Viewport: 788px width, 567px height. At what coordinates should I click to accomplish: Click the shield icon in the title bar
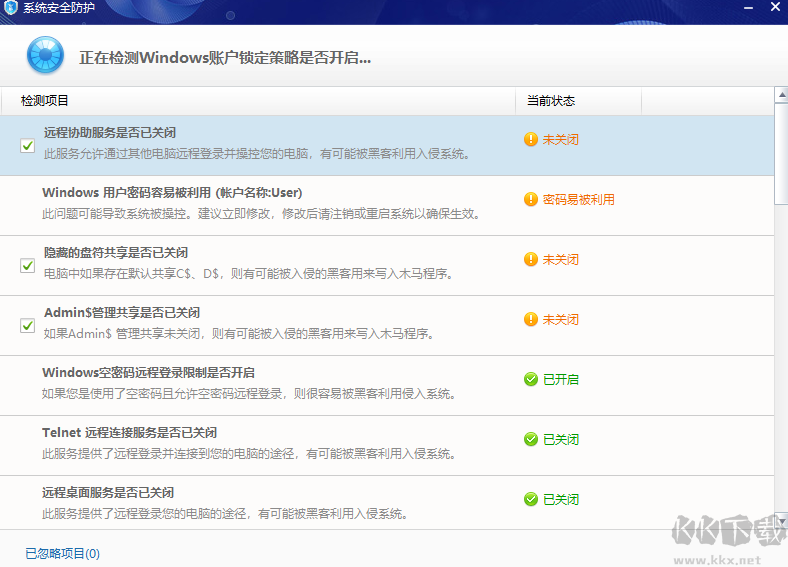11,7
